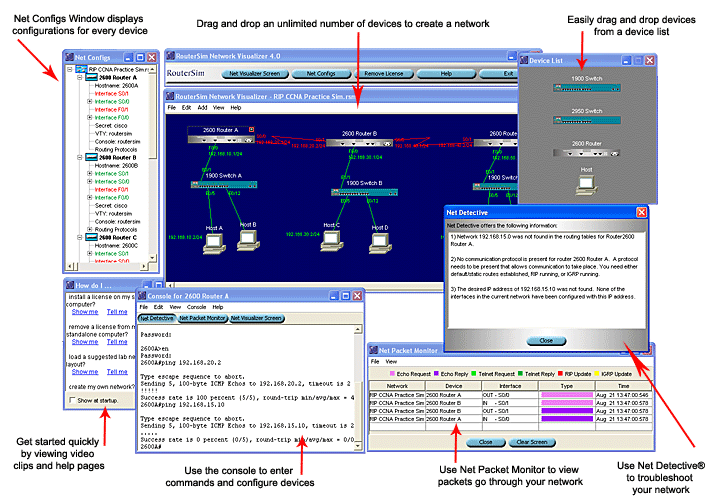The image size is (720, 504).
Task: Pick the Host computer in the Device List
Action: [x=586, y=185]
